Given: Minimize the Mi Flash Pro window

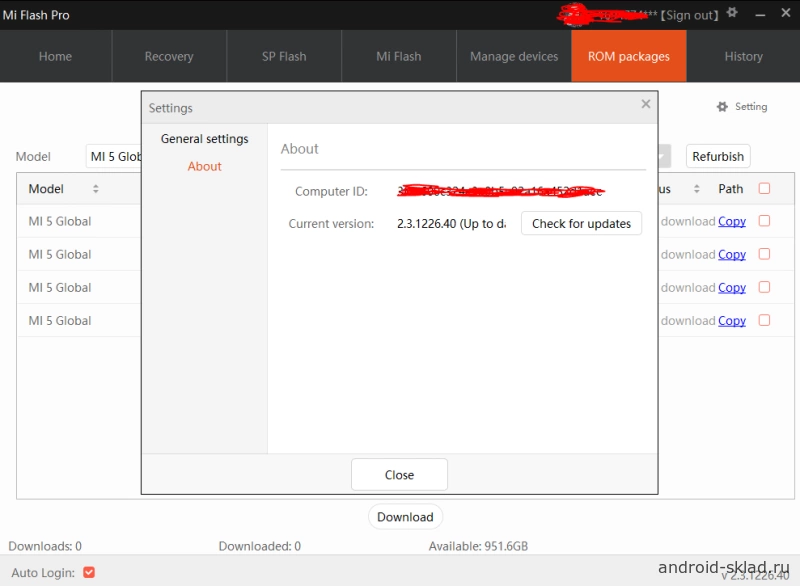Looking at the screenshot, I should pos(761,14).
